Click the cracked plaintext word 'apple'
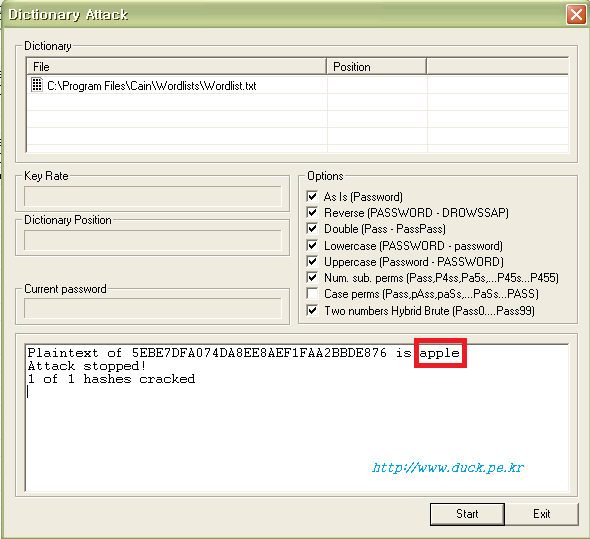Screen dimensions: 590x539 [x=439, y=353]
